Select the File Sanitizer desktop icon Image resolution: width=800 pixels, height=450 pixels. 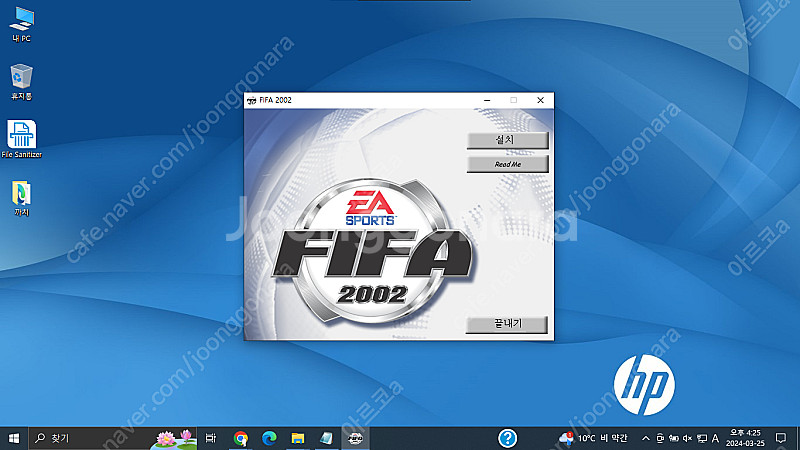pyautogui.click(x=21, y=139)
